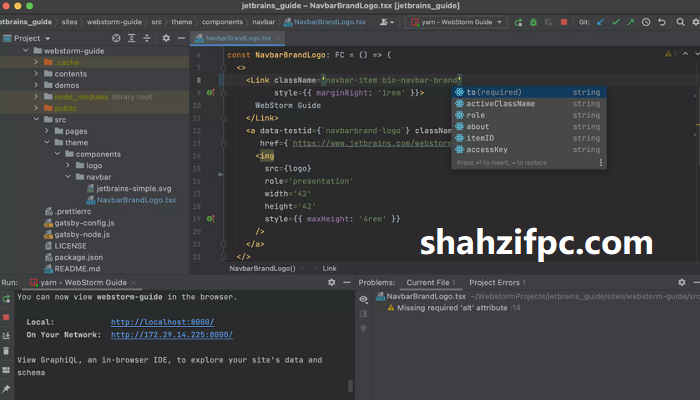Open Search Everywhere magnifier

click(680, 22)
